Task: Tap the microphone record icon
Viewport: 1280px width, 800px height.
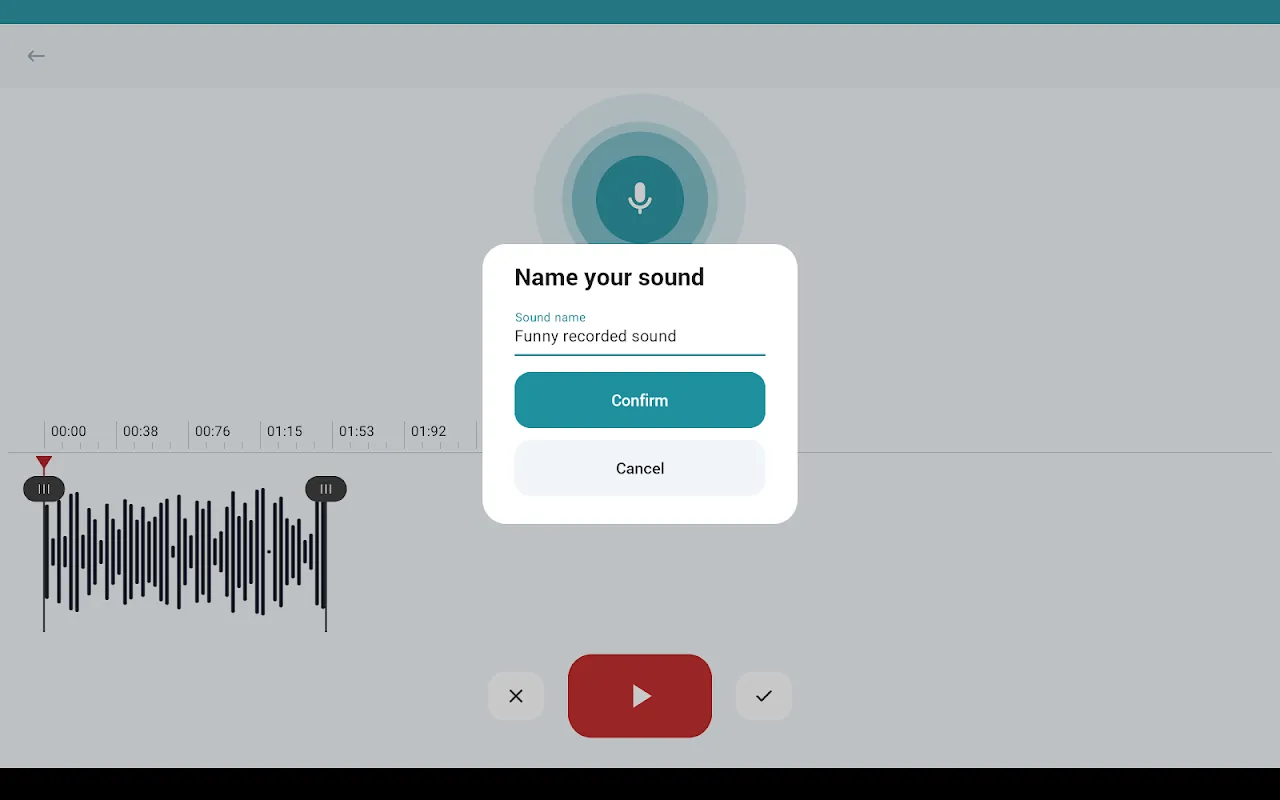Action: (640, 199)
